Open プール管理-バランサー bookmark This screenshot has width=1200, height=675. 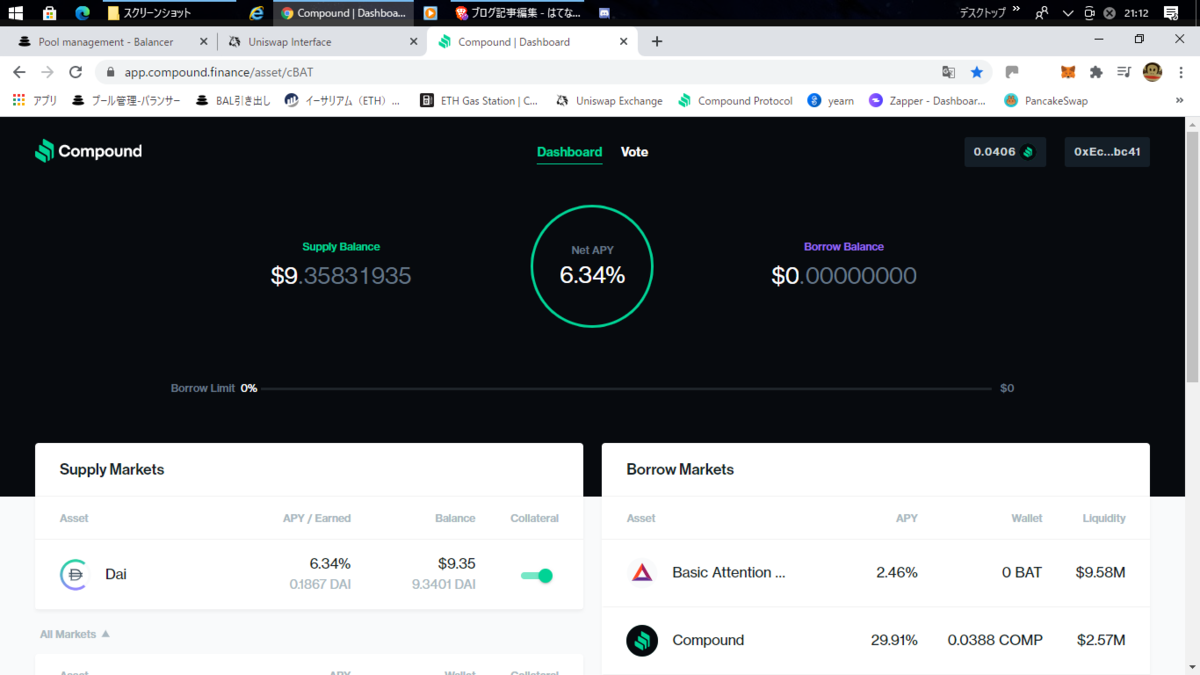(126, 101)
